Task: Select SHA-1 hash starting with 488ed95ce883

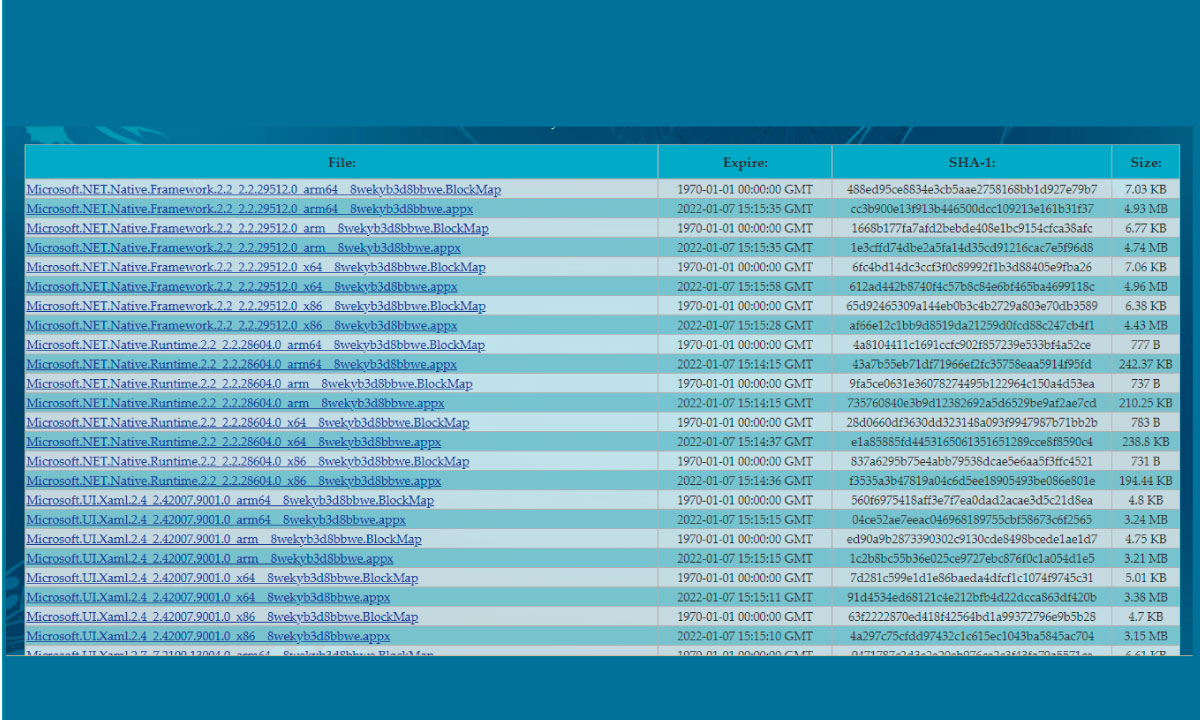Action: coord(972,190)
